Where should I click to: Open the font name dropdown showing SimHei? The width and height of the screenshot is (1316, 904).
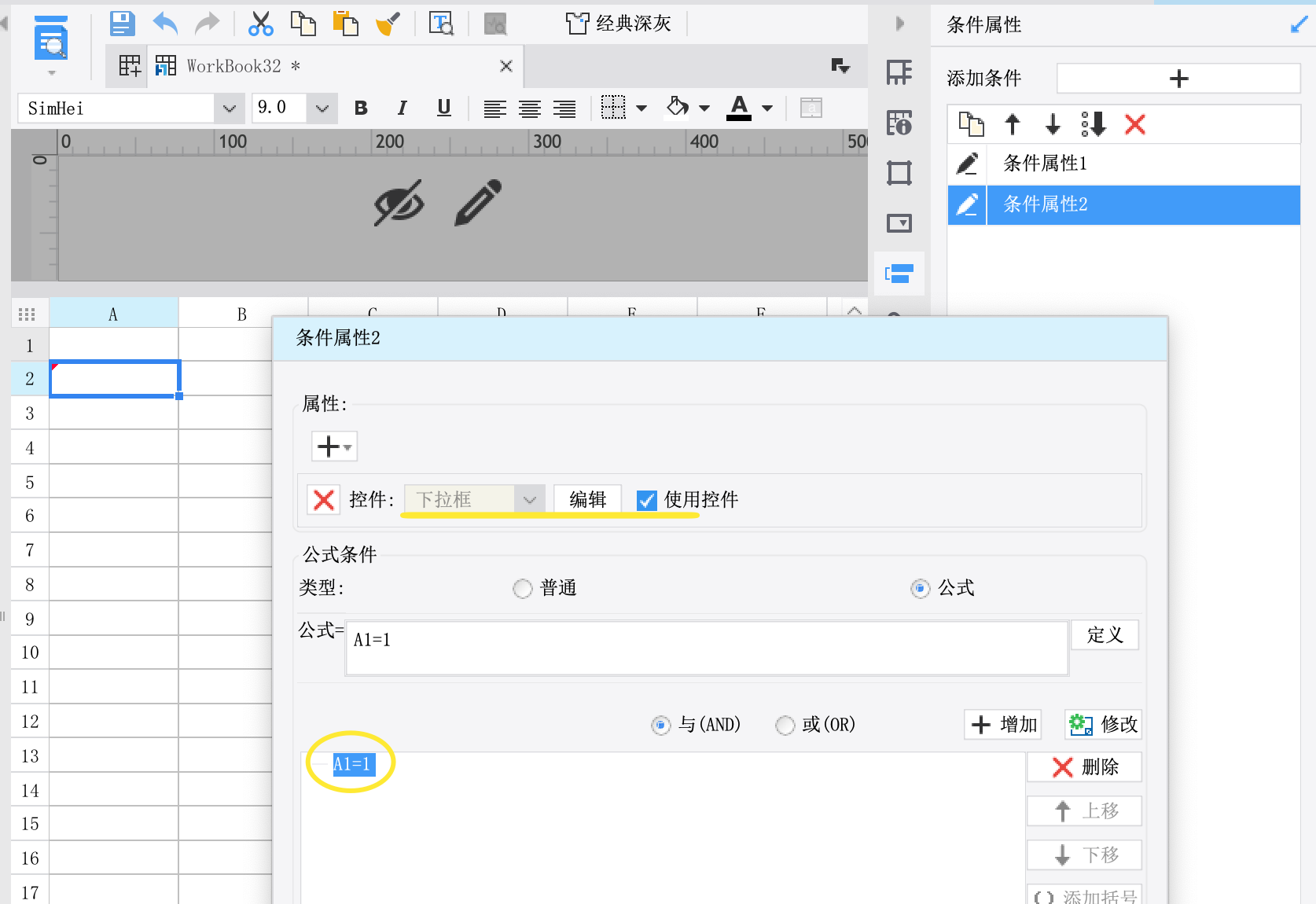(x=229, y=108)
